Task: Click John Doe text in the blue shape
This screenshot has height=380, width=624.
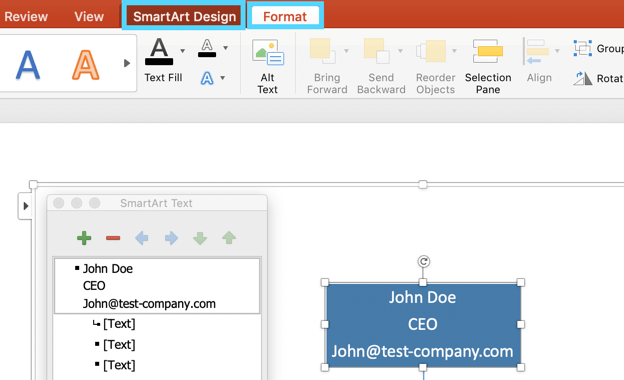Action: tap(422, 297)
